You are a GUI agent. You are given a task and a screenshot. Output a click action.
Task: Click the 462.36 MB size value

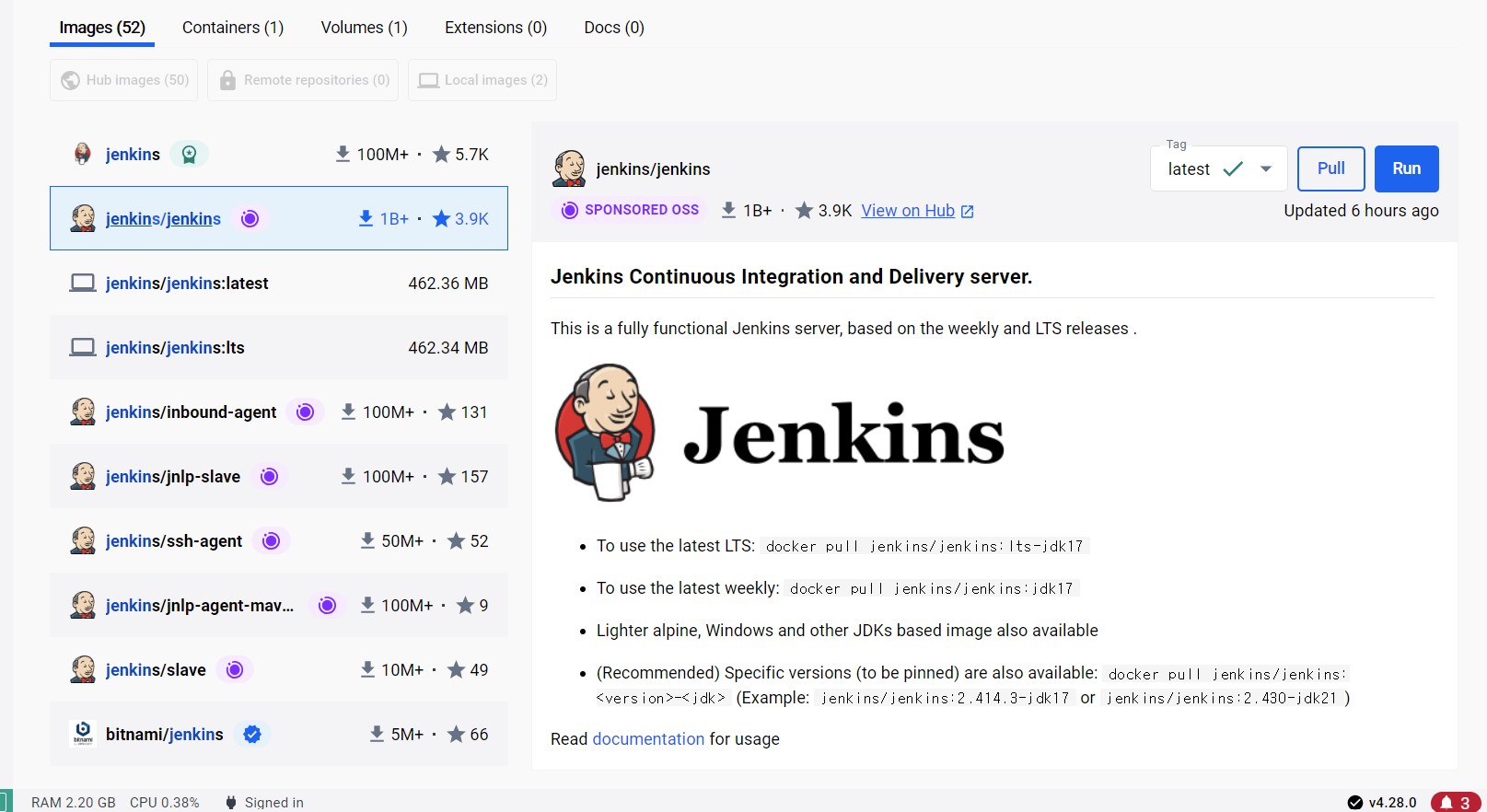(x=448, y=284)
